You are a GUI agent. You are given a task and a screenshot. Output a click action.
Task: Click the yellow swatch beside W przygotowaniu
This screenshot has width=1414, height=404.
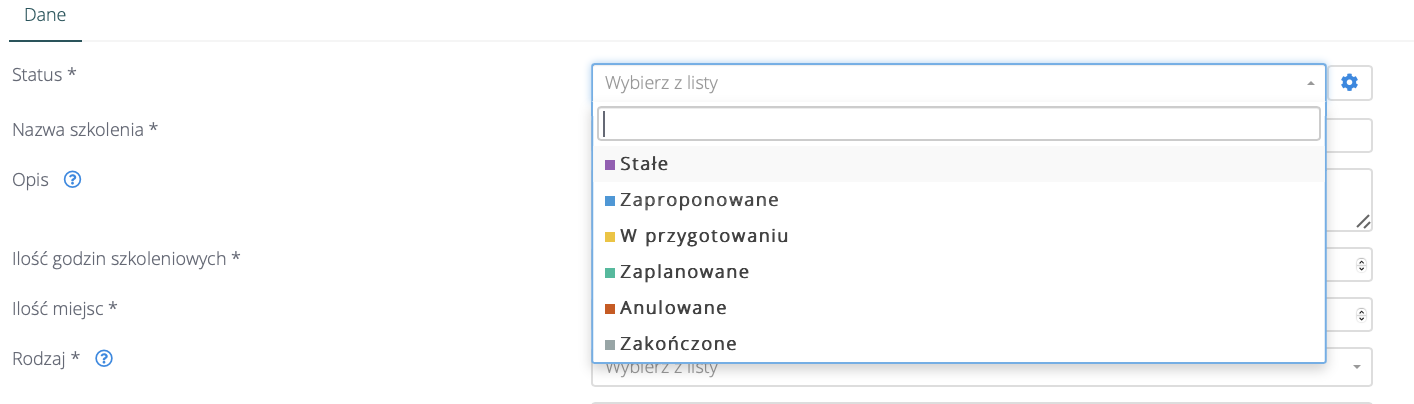coord(610,237)
